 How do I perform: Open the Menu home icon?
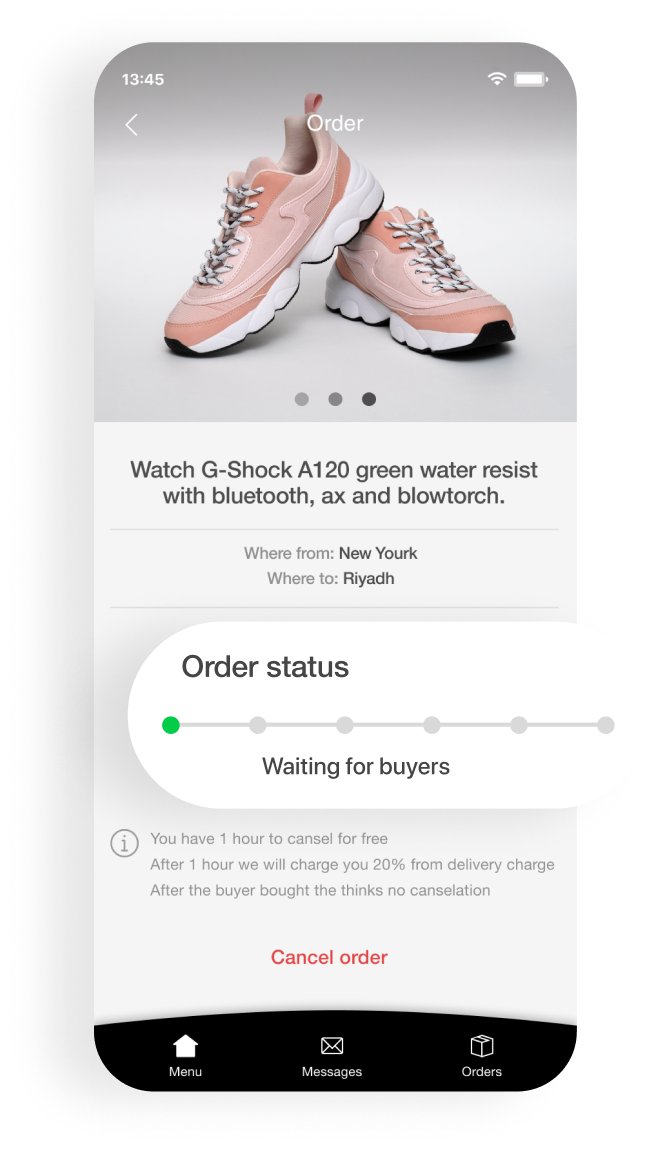click(186, 1045)
